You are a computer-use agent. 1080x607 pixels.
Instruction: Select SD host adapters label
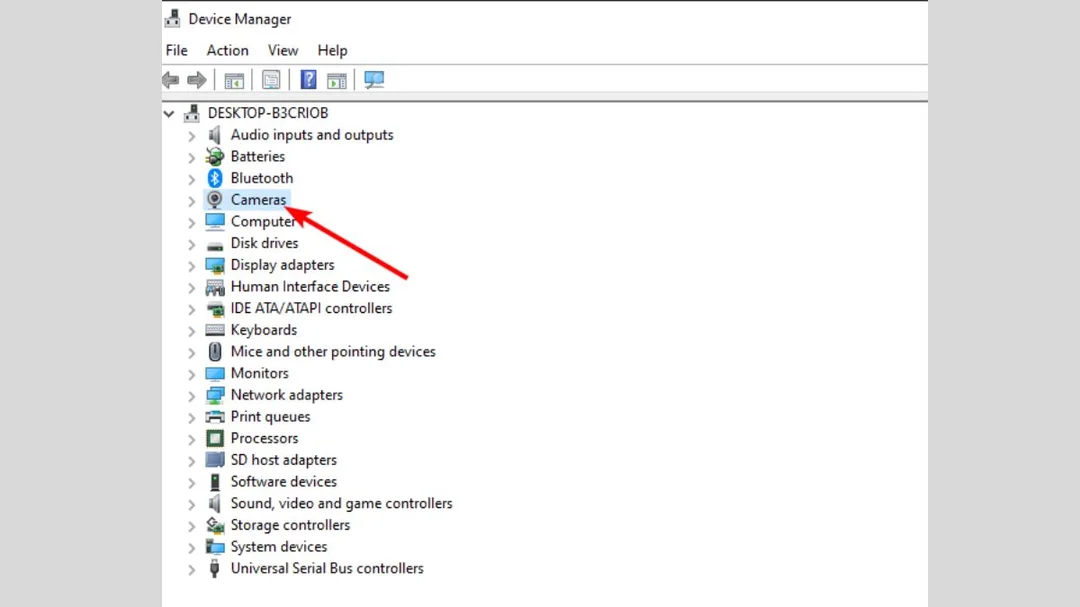[284, 460]
